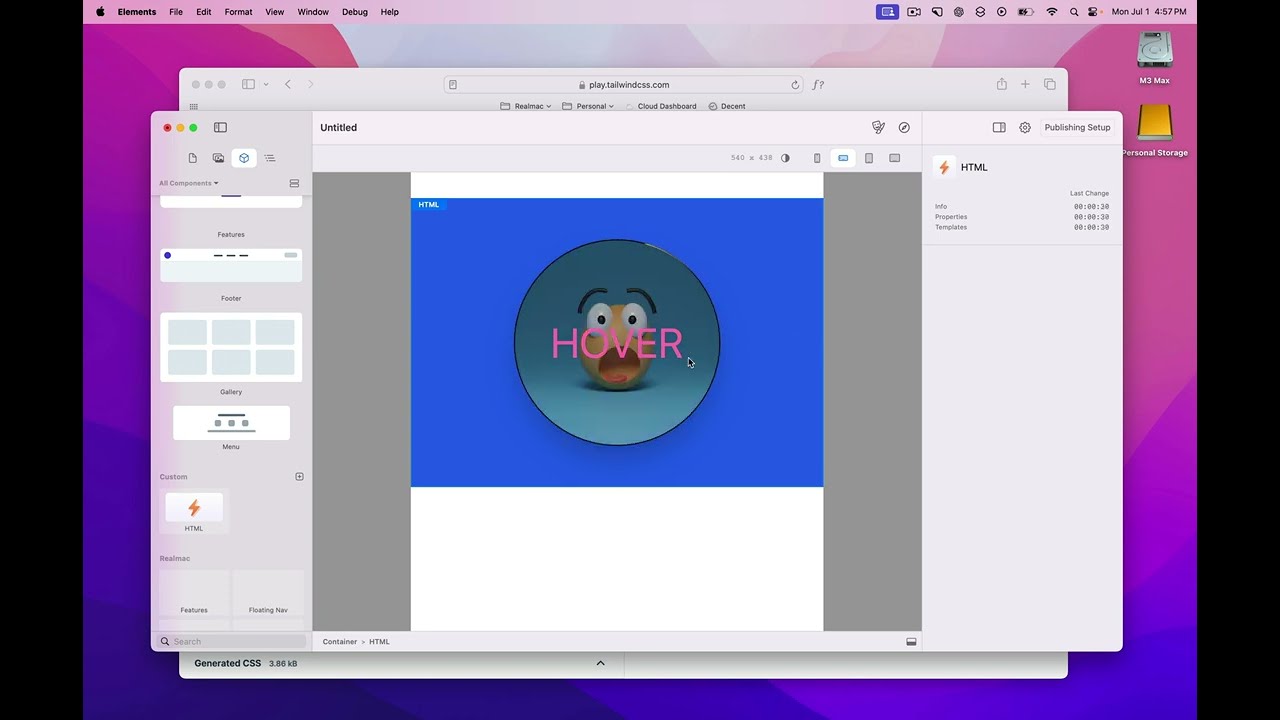This screenshot has width=1280, height=720.
Task: Click the compass preview icon
Action: [x=904, y=127]
